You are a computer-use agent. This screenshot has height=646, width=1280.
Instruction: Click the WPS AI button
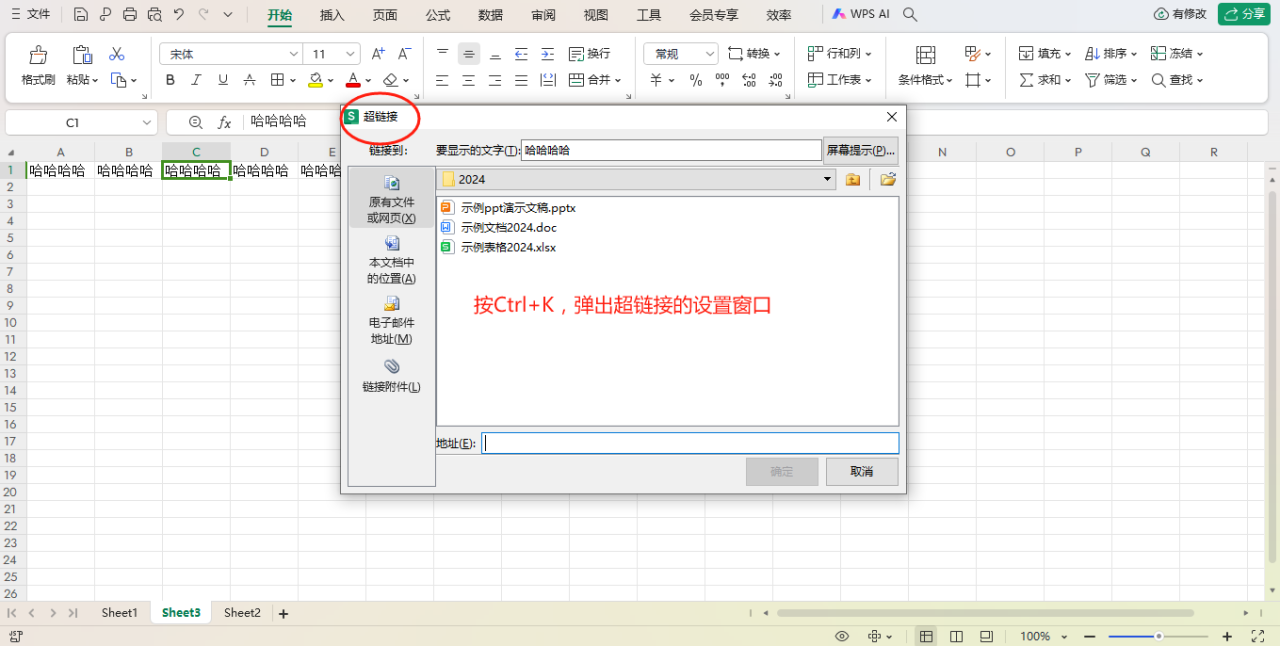pyautogui.click(x=860, y=15)
